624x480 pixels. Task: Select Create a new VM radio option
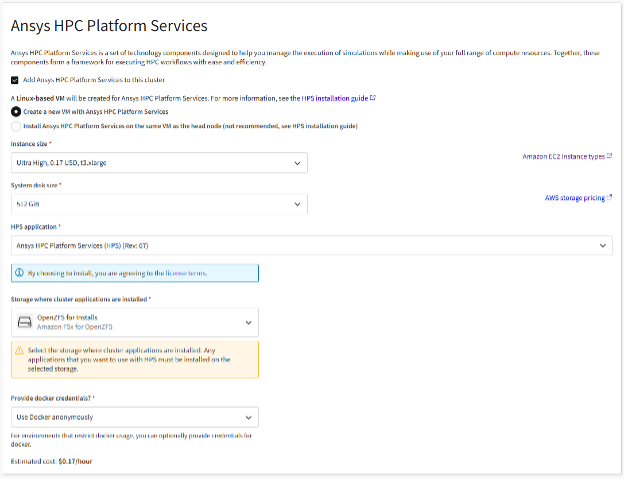tap(16, 112)
